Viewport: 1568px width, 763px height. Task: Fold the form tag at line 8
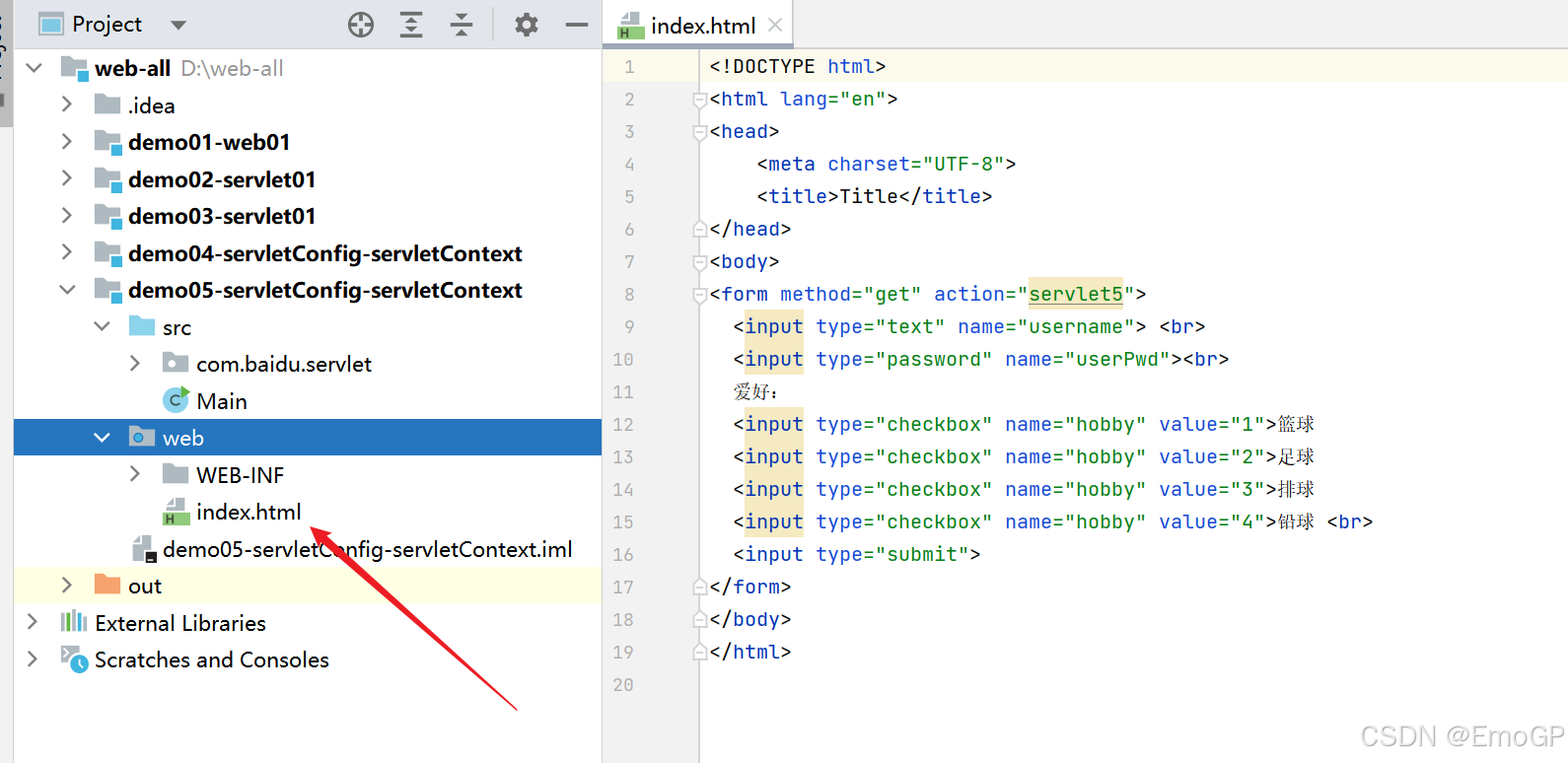point(700,295)
